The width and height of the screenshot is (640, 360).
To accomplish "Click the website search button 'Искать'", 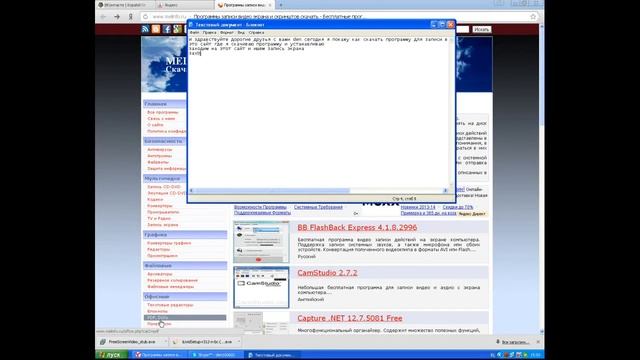I will point(482,29).
